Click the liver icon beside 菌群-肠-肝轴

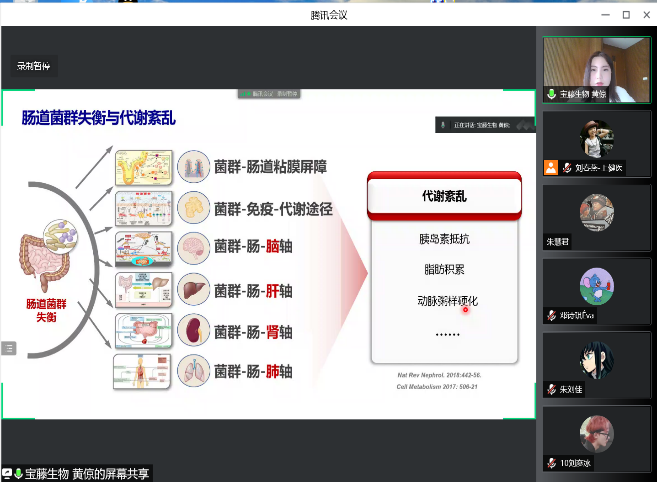coord(192,290)
